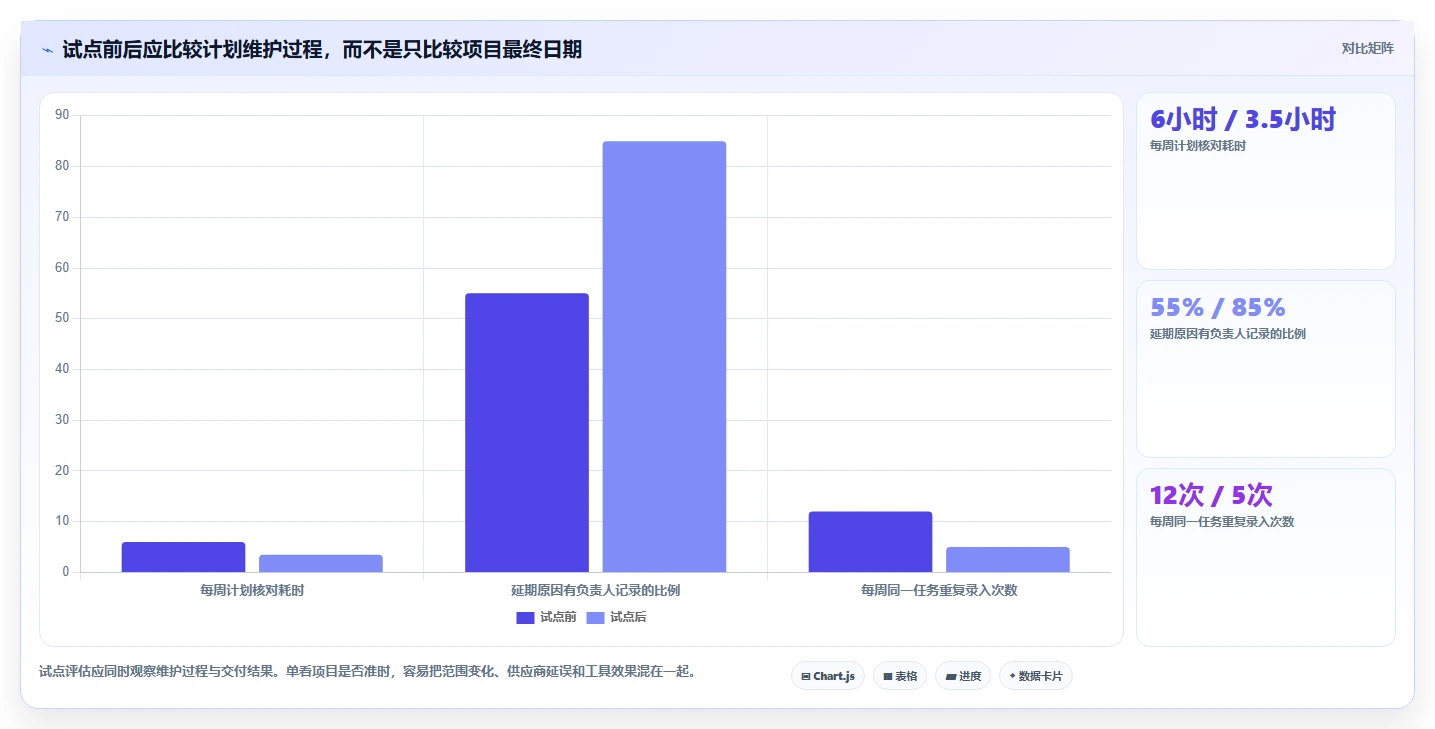Click x-axis label 每周同一任务重复录入次数

coord(939,590)
